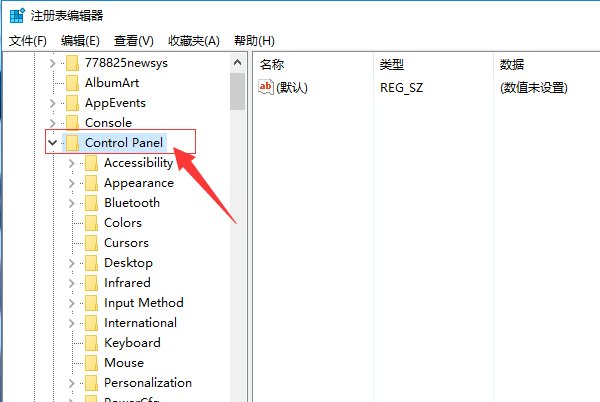Expand the Desktop key
The image size is (600, 402).
coord(72,263)
